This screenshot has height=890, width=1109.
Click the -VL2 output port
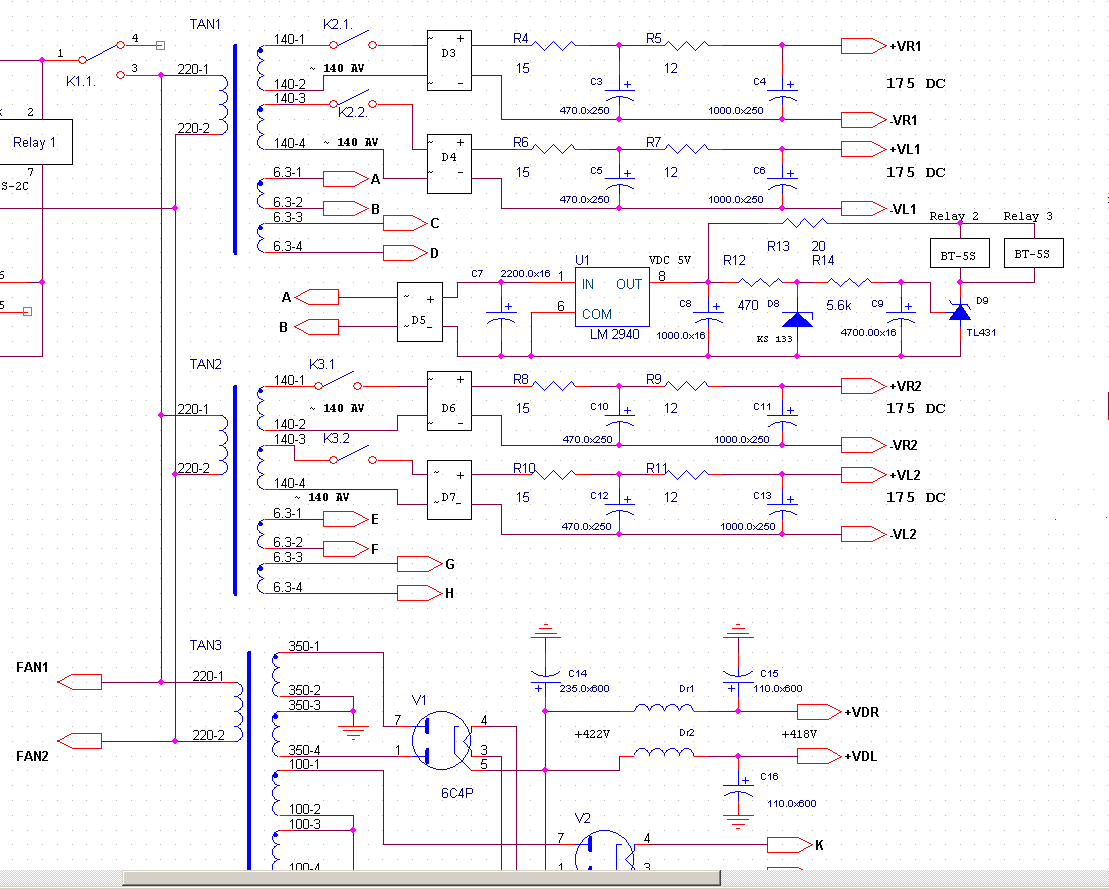(x=863, y=534)
